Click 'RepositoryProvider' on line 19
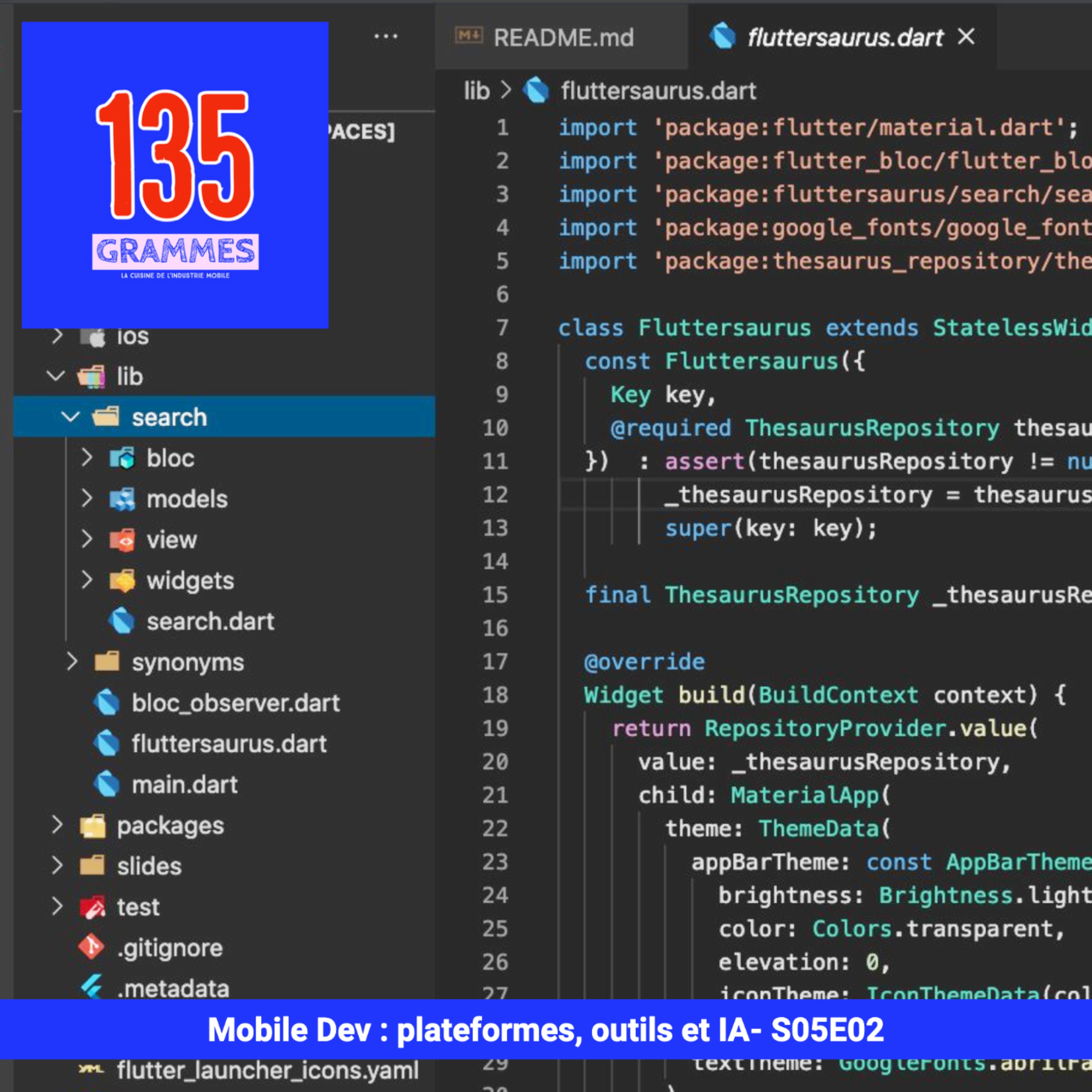The width and height of the screenshot is (1092, 1092). 825,729
